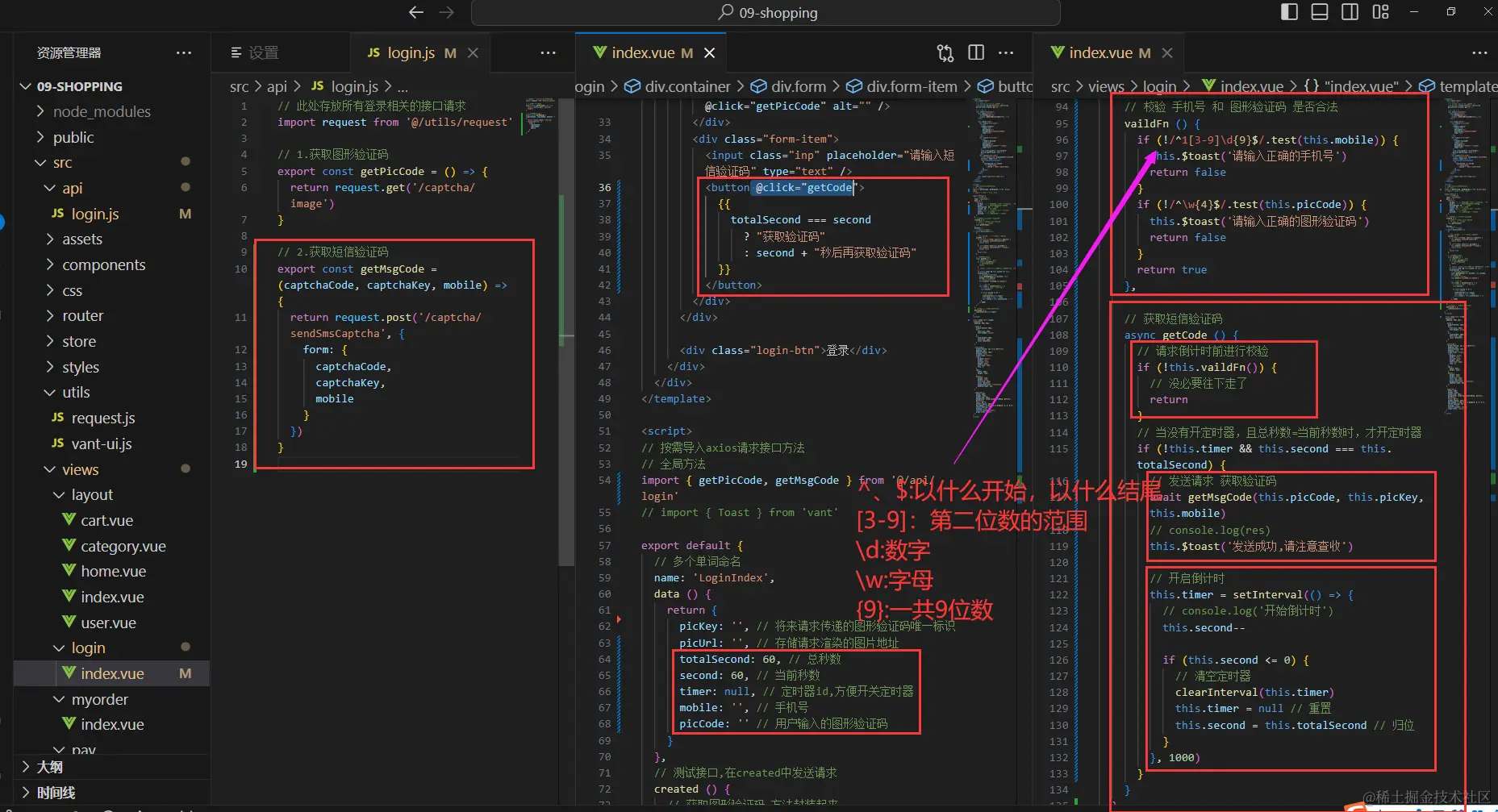Open more actions in middle editor group
The height and width of the screenshot is (812, 1498).
pos(1006,52)
